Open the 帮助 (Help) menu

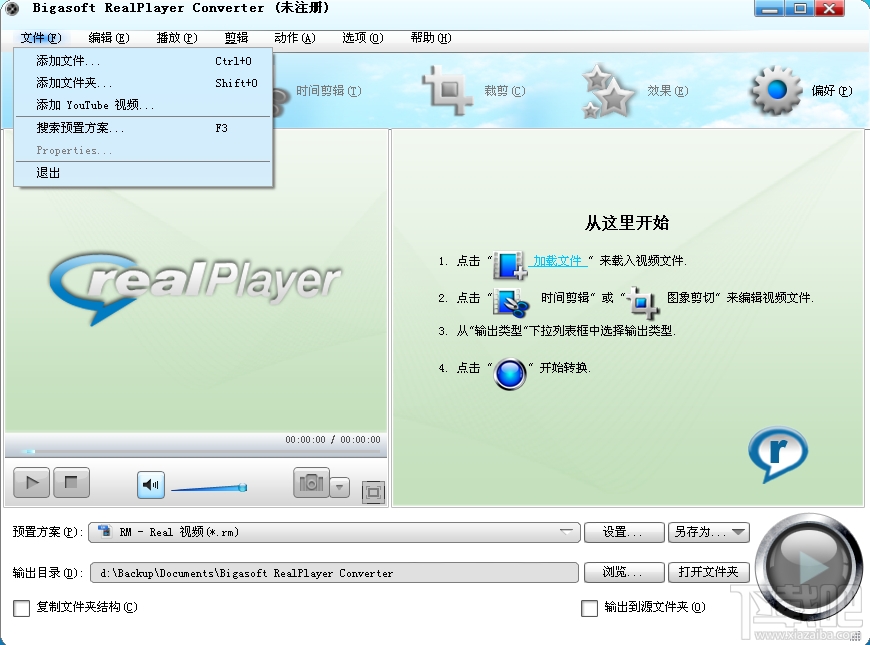coord(428,38)
